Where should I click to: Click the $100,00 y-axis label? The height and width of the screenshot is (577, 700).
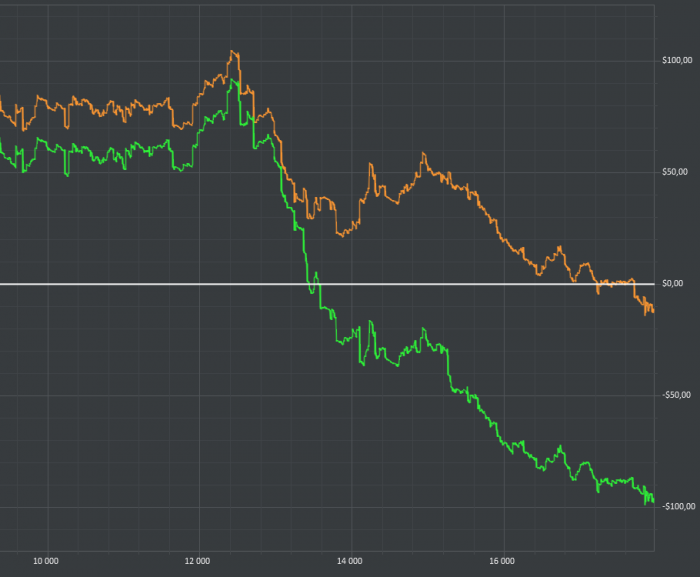(x=677, y=60)
